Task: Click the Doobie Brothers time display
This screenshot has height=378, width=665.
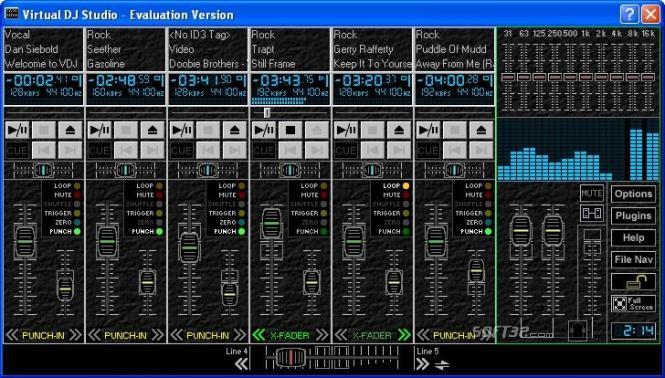Action: point(208,89)
